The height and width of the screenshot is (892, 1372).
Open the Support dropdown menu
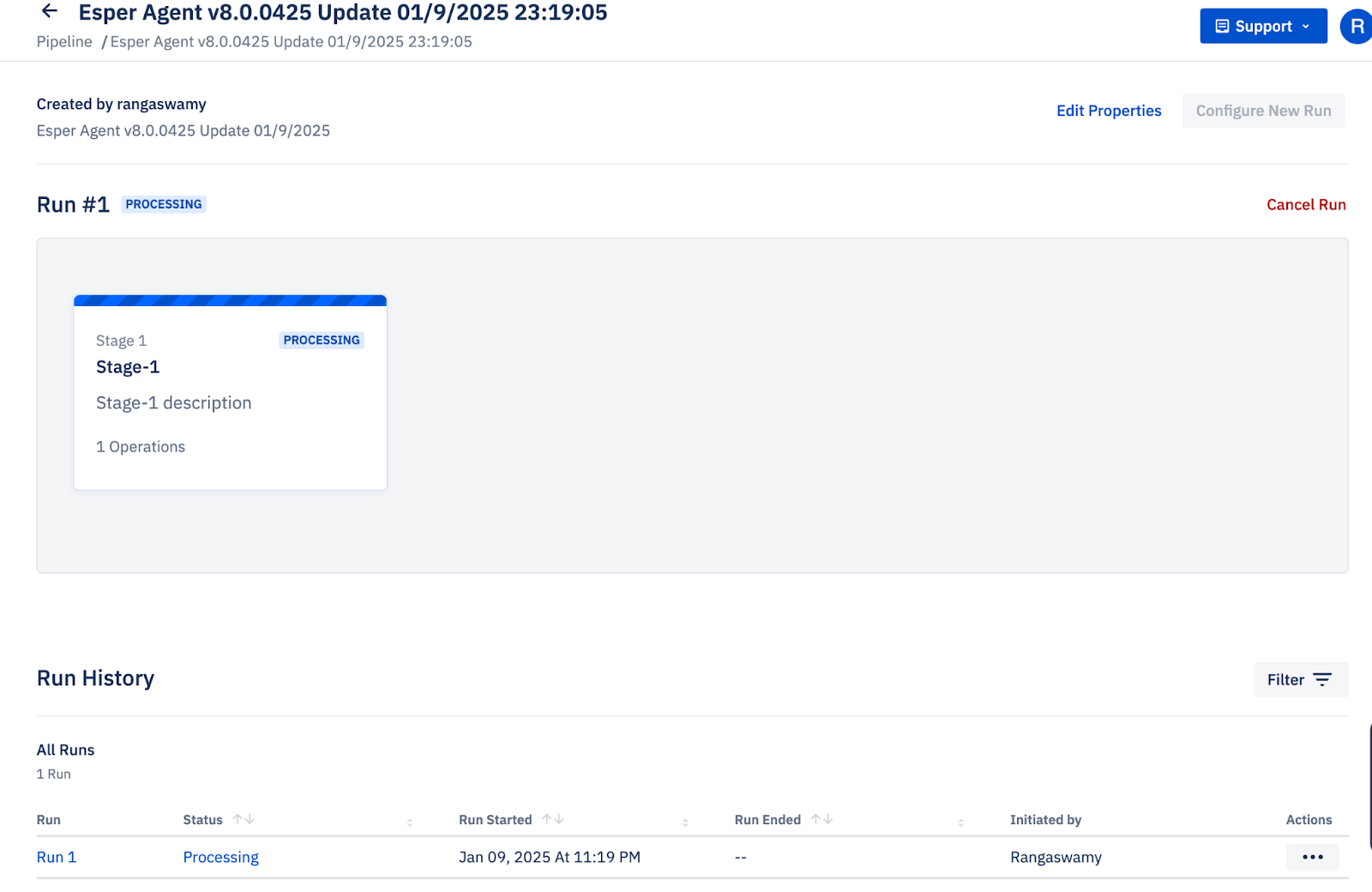pyautogui.click(x=1263, y=26)
